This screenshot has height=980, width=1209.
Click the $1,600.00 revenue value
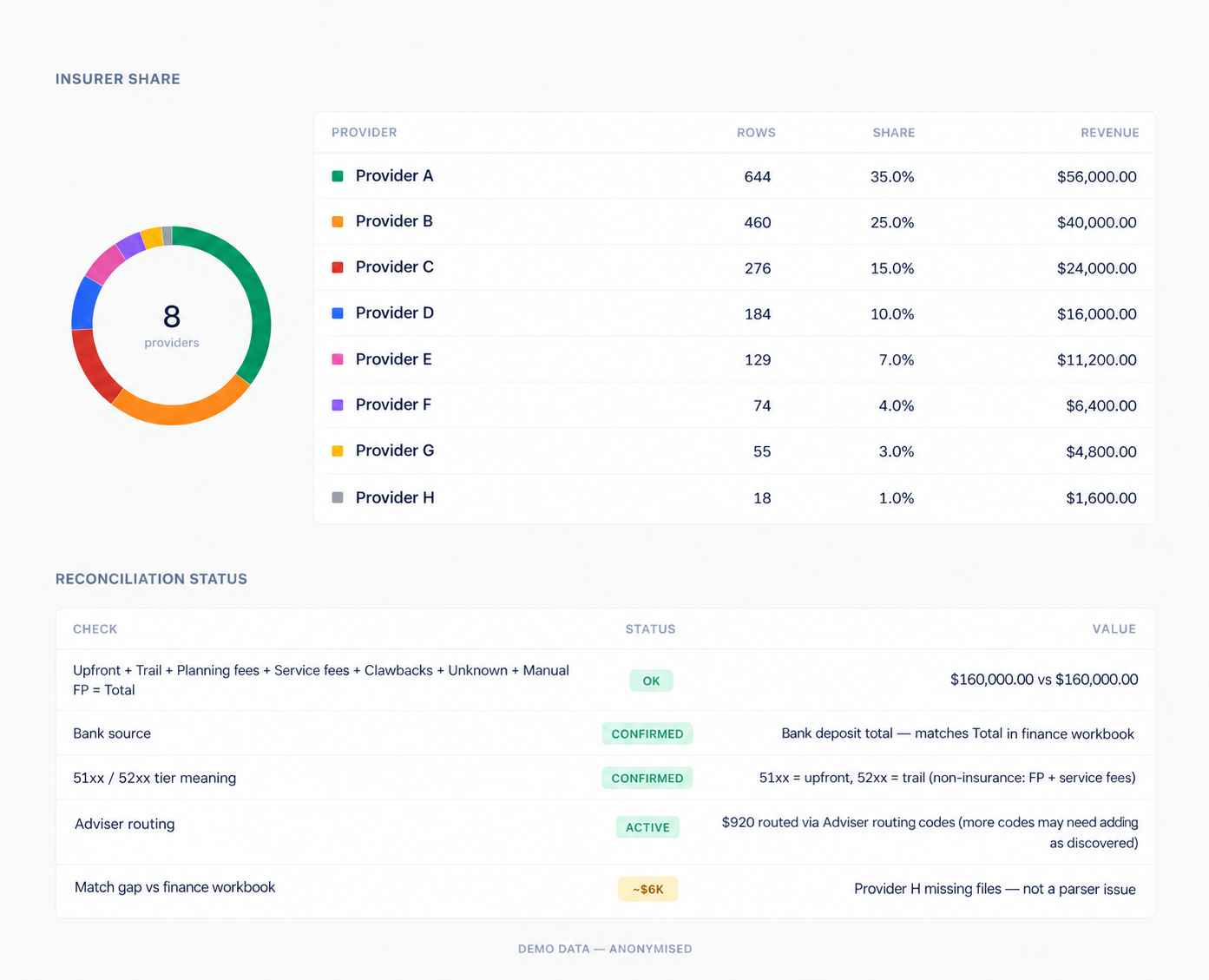pos(1101,498)
